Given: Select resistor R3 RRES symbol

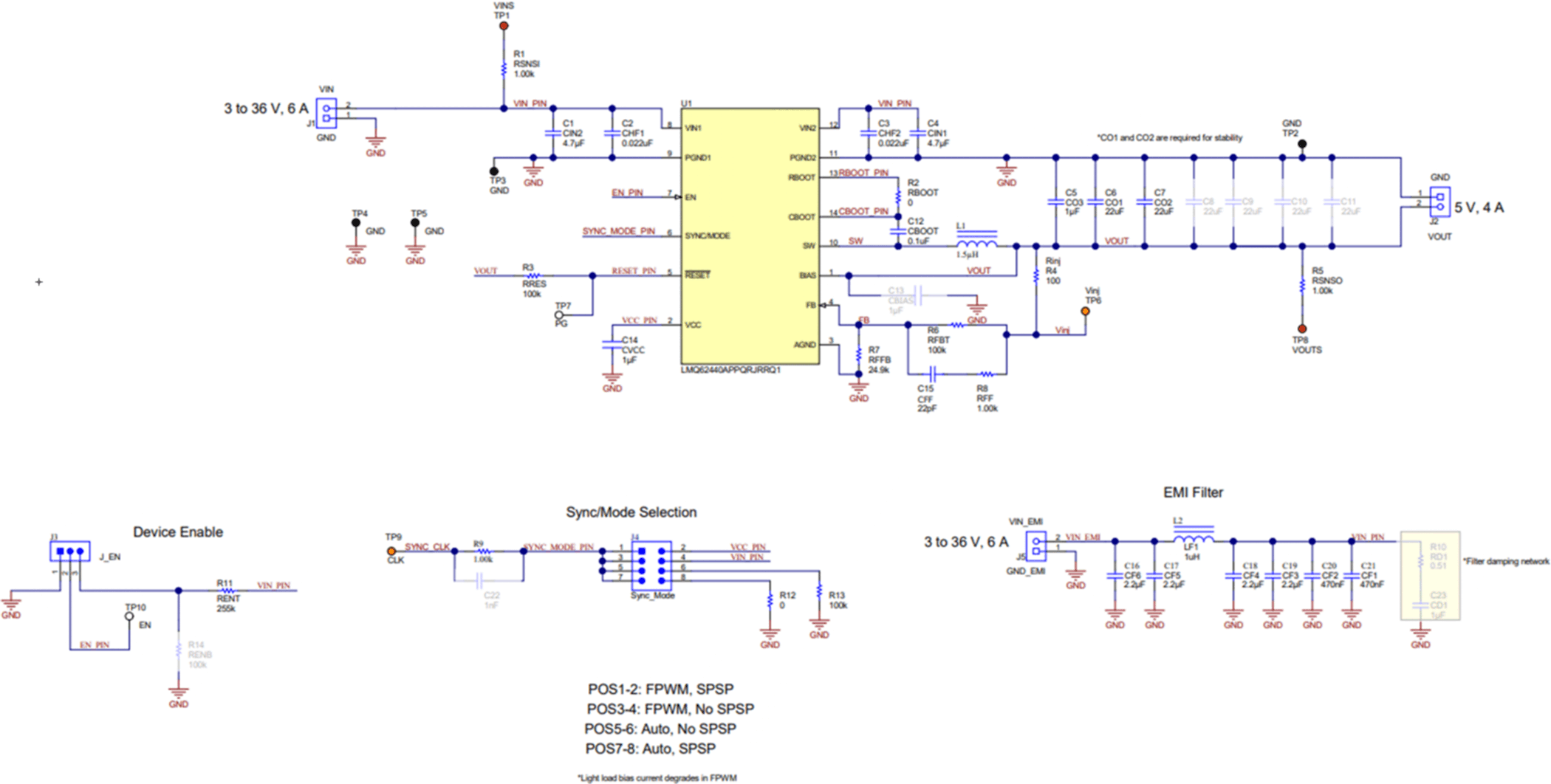Looking at the screenshot, I should (533, 276).
